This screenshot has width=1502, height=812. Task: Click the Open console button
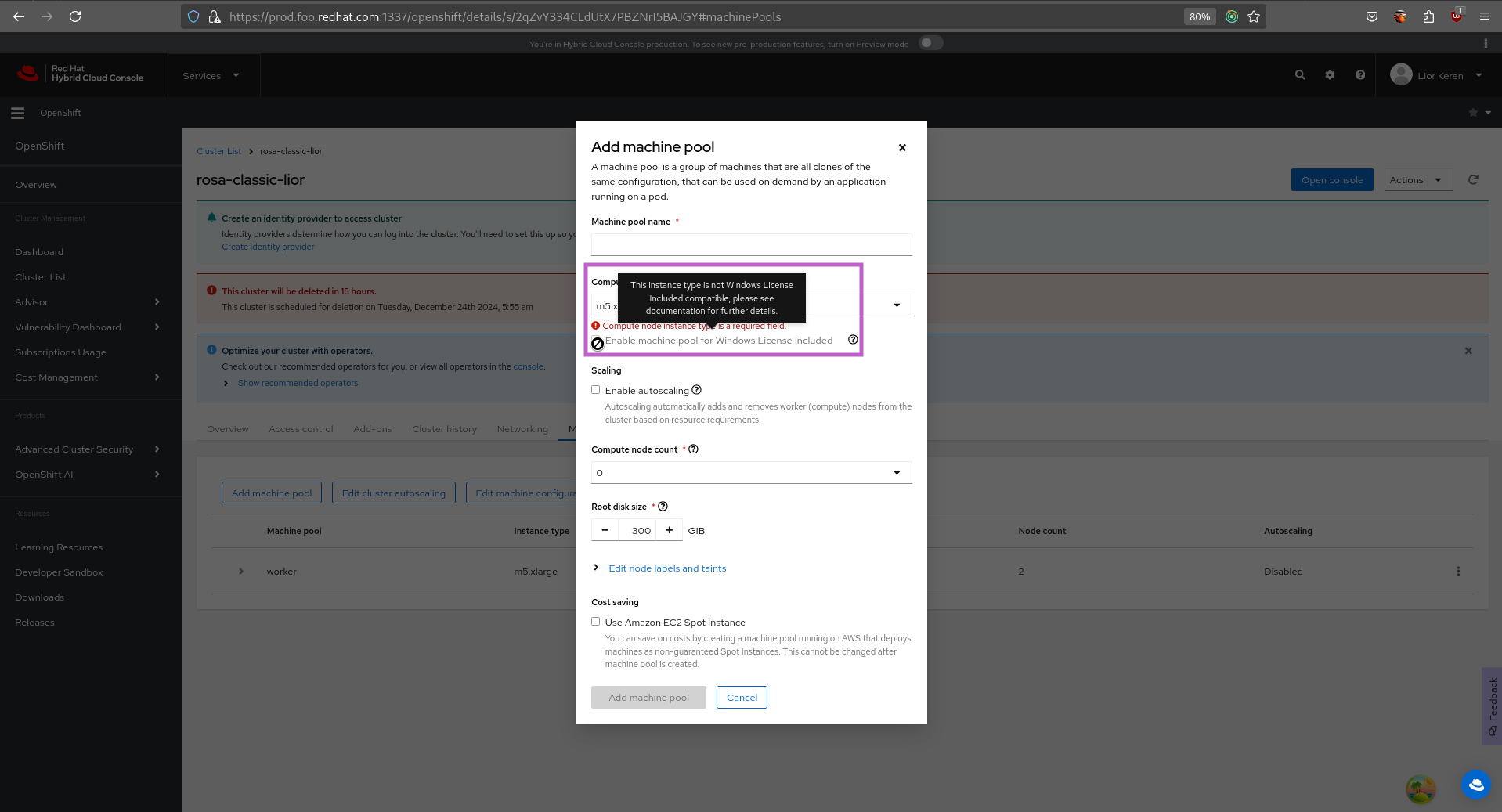tap(1332, 180)
